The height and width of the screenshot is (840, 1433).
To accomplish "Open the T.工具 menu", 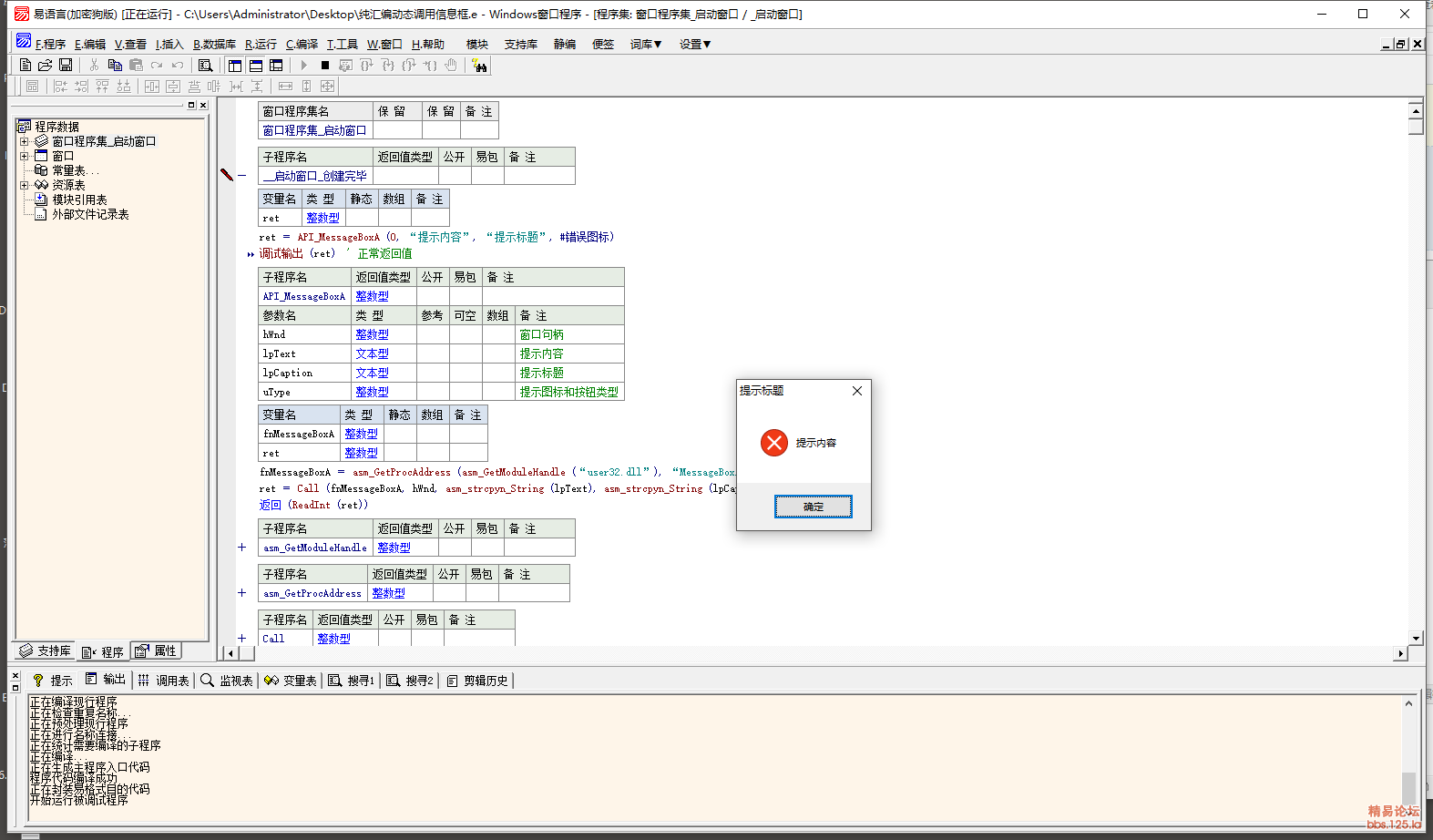I will coord(343,44).
